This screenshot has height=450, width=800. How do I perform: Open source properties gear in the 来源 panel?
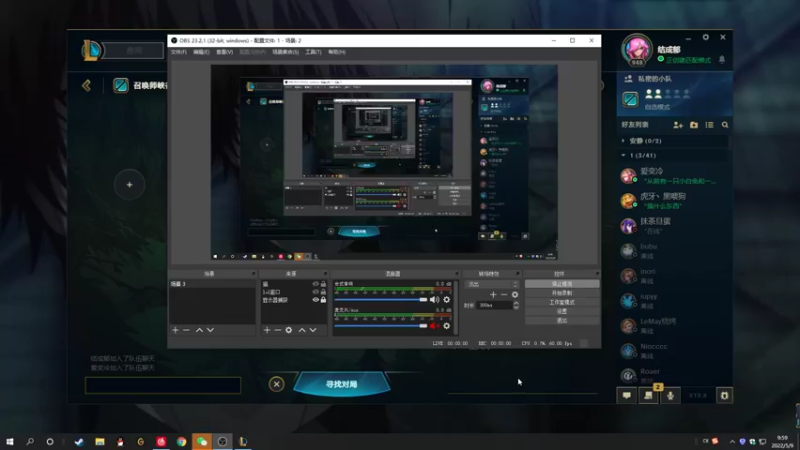pos(289,330)
